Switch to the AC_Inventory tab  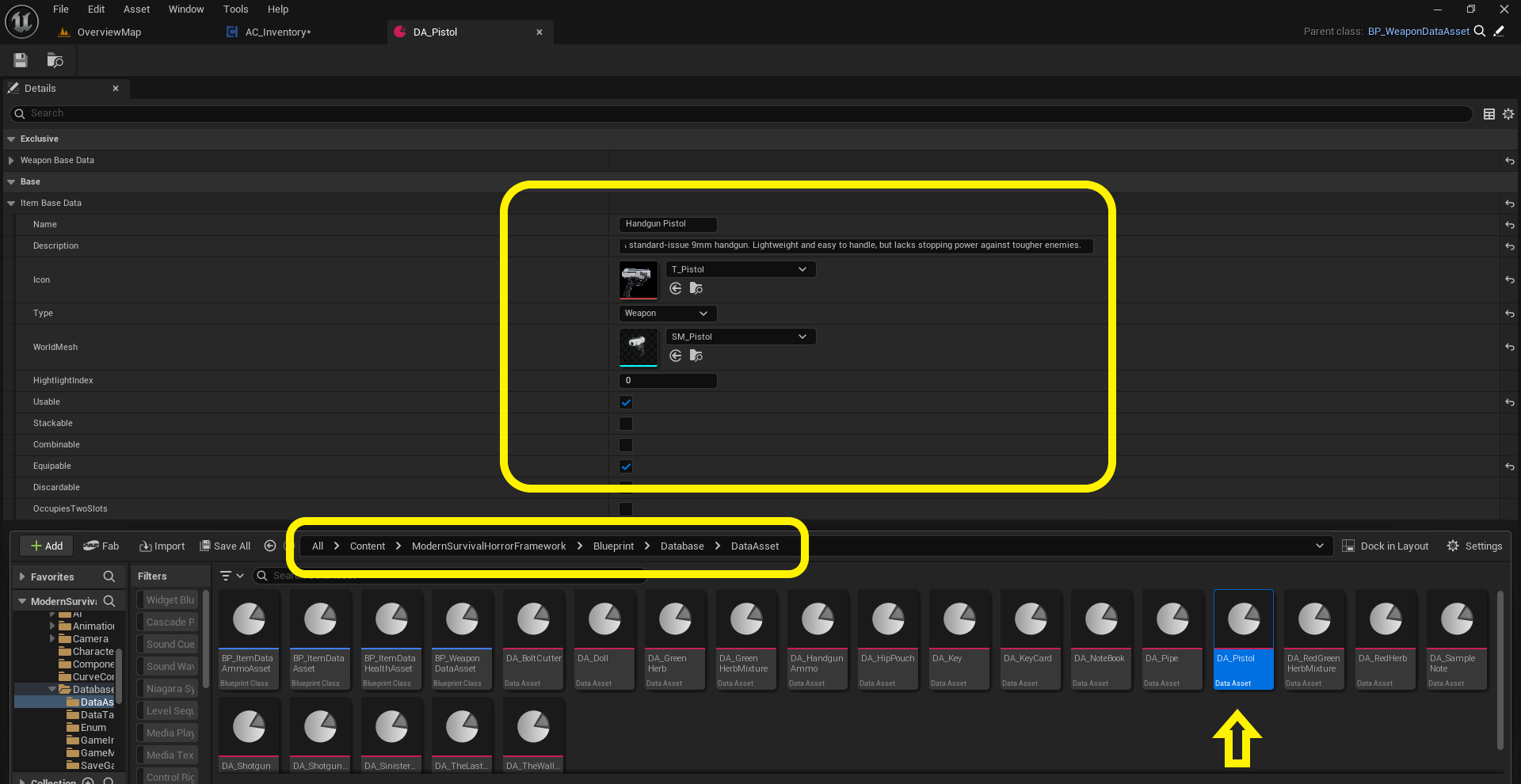pyautogui.click(x=277, y=32)
